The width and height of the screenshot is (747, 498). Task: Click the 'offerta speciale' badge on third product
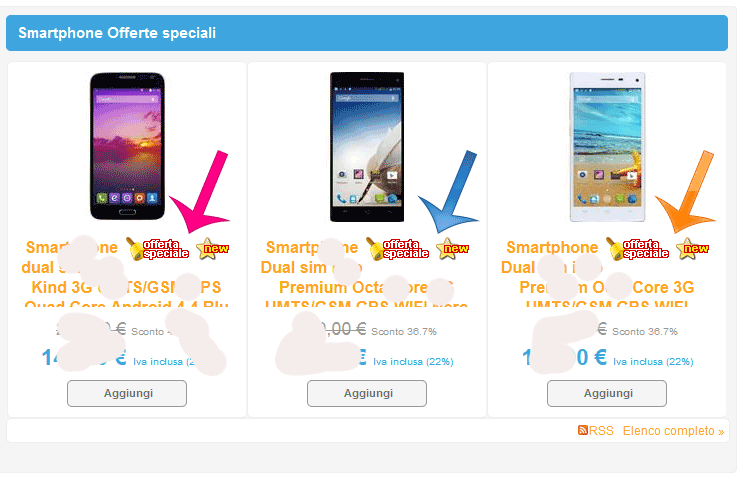click(638, 249)
